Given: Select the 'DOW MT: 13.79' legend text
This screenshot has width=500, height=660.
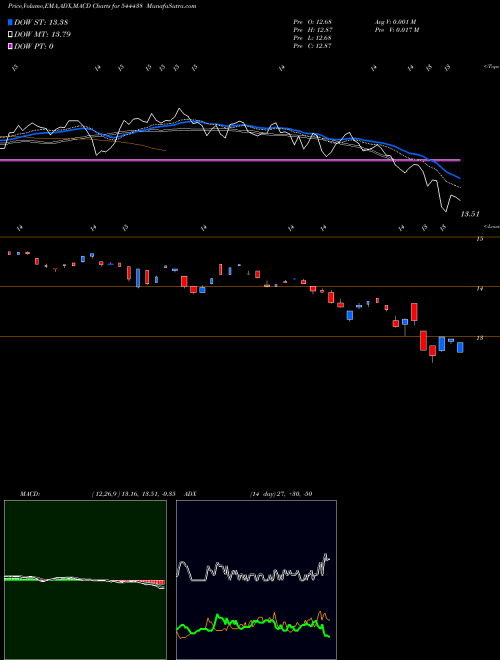Looking at the screenshot, I should [42, 35].
